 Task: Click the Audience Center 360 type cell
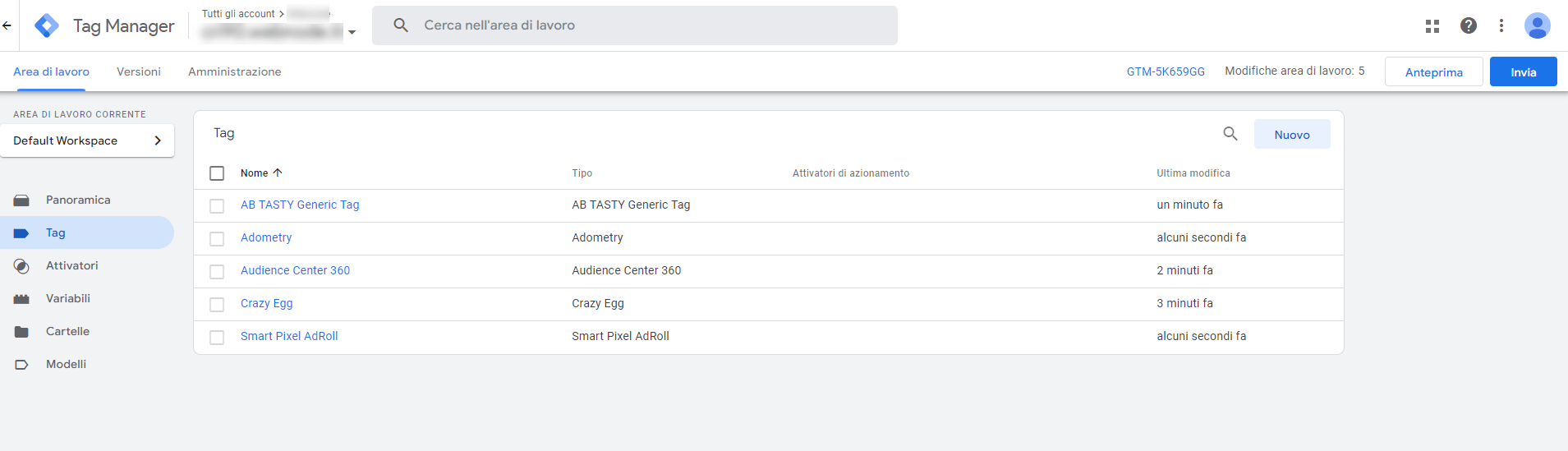click(x=627, y=270)
